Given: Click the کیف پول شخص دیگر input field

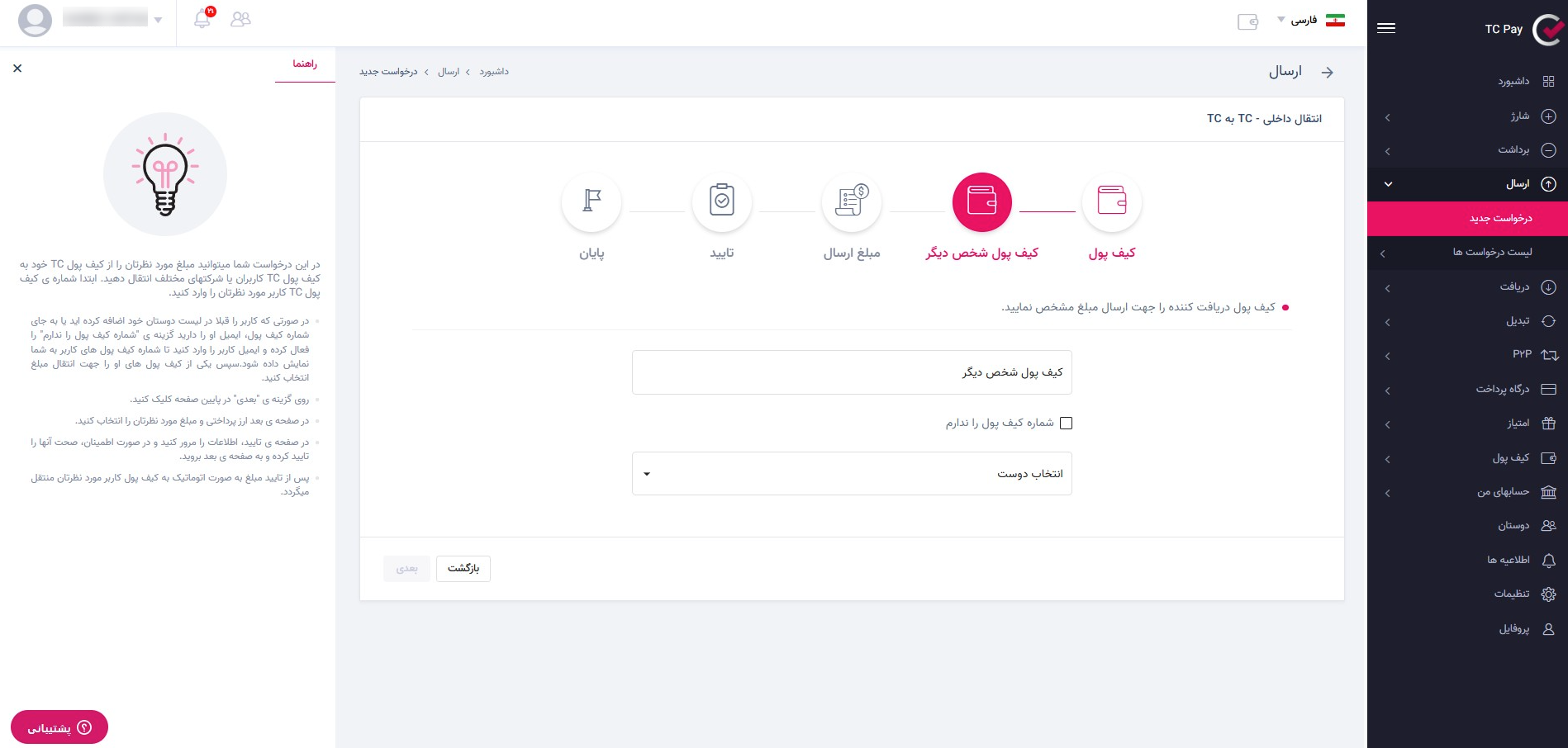Looking at the screenshot, I should pos(852,372).
